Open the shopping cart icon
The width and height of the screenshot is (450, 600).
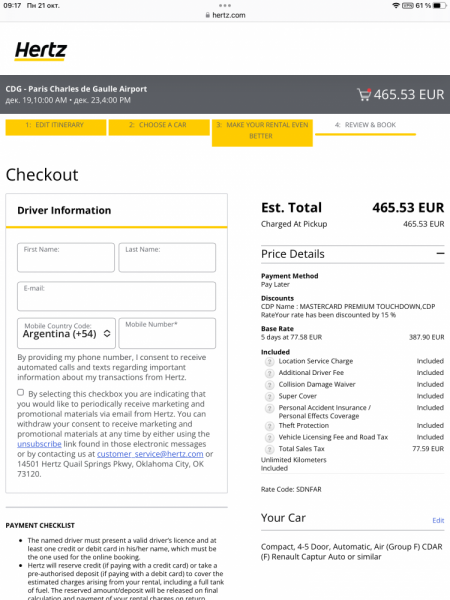point(364,94)
